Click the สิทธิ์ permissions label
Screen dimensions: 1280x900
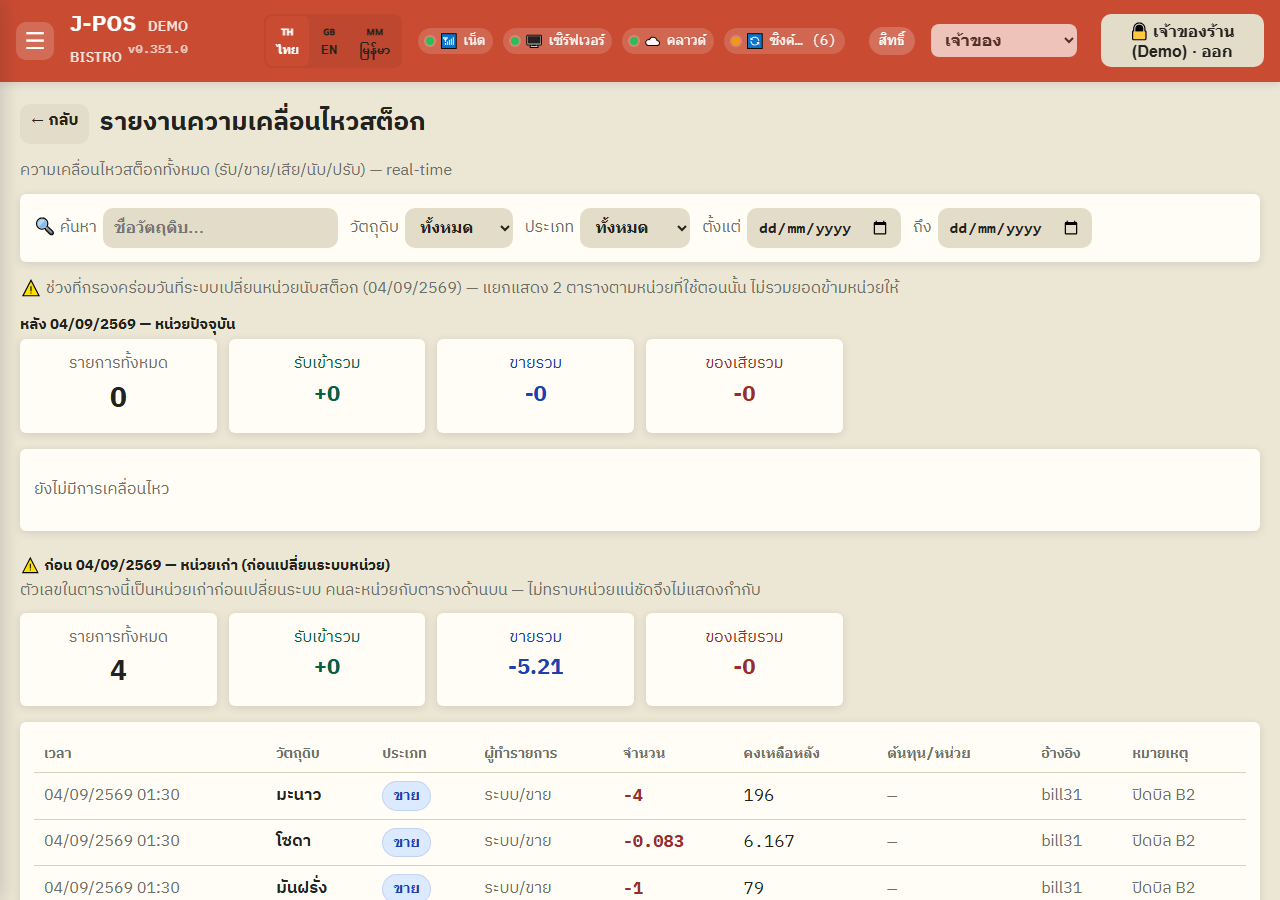(892, 41)
